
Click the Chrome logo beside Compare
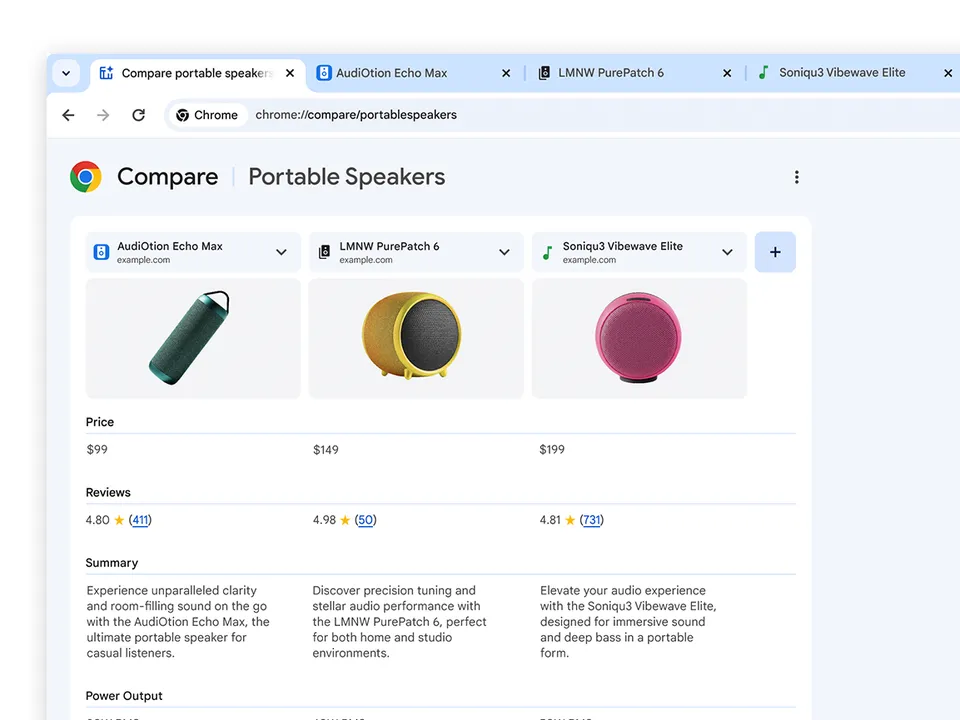tap(86, 177)
